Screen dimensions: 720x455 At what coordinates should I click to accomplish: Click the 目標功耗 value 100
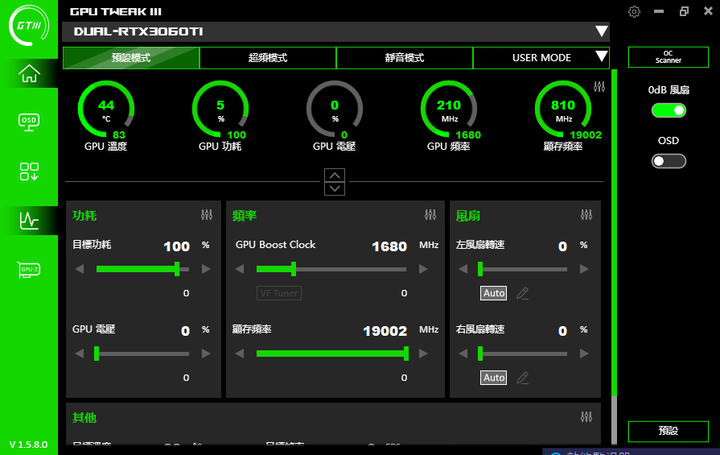click(x=177, y=247)
